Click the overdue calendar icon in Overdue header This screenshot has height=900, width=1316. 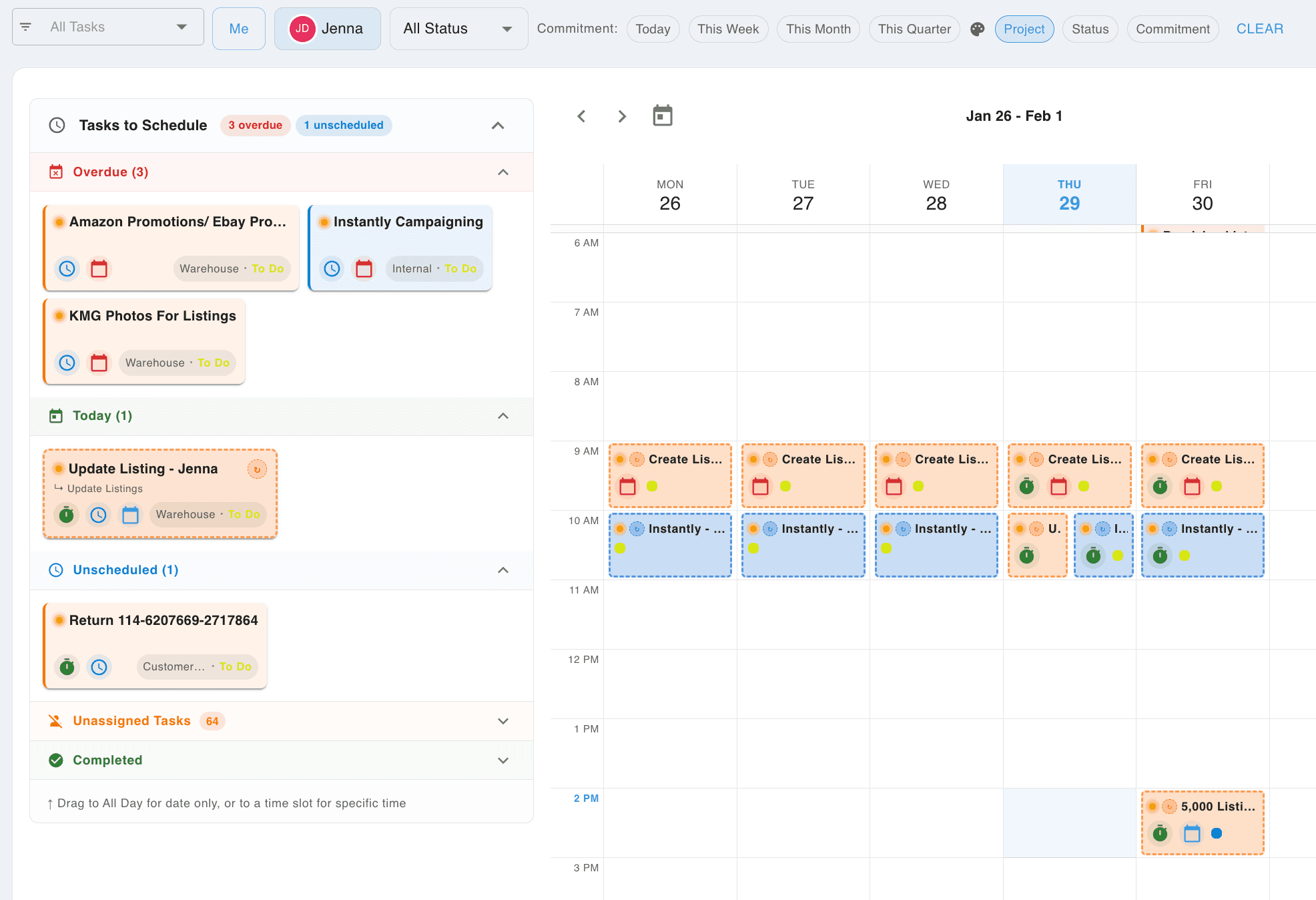click(x=56, y=172)
